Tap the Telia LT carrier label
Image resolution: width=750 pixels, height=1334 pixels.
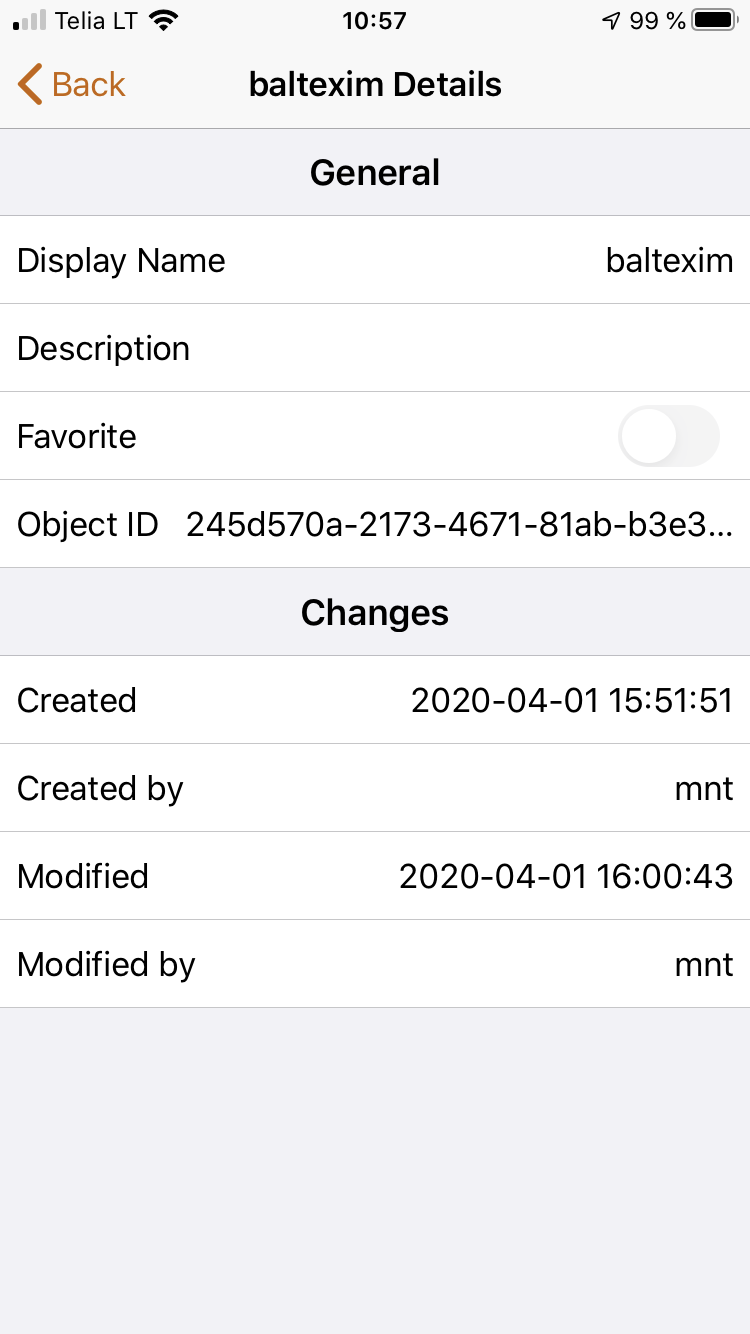click(96, 20)
